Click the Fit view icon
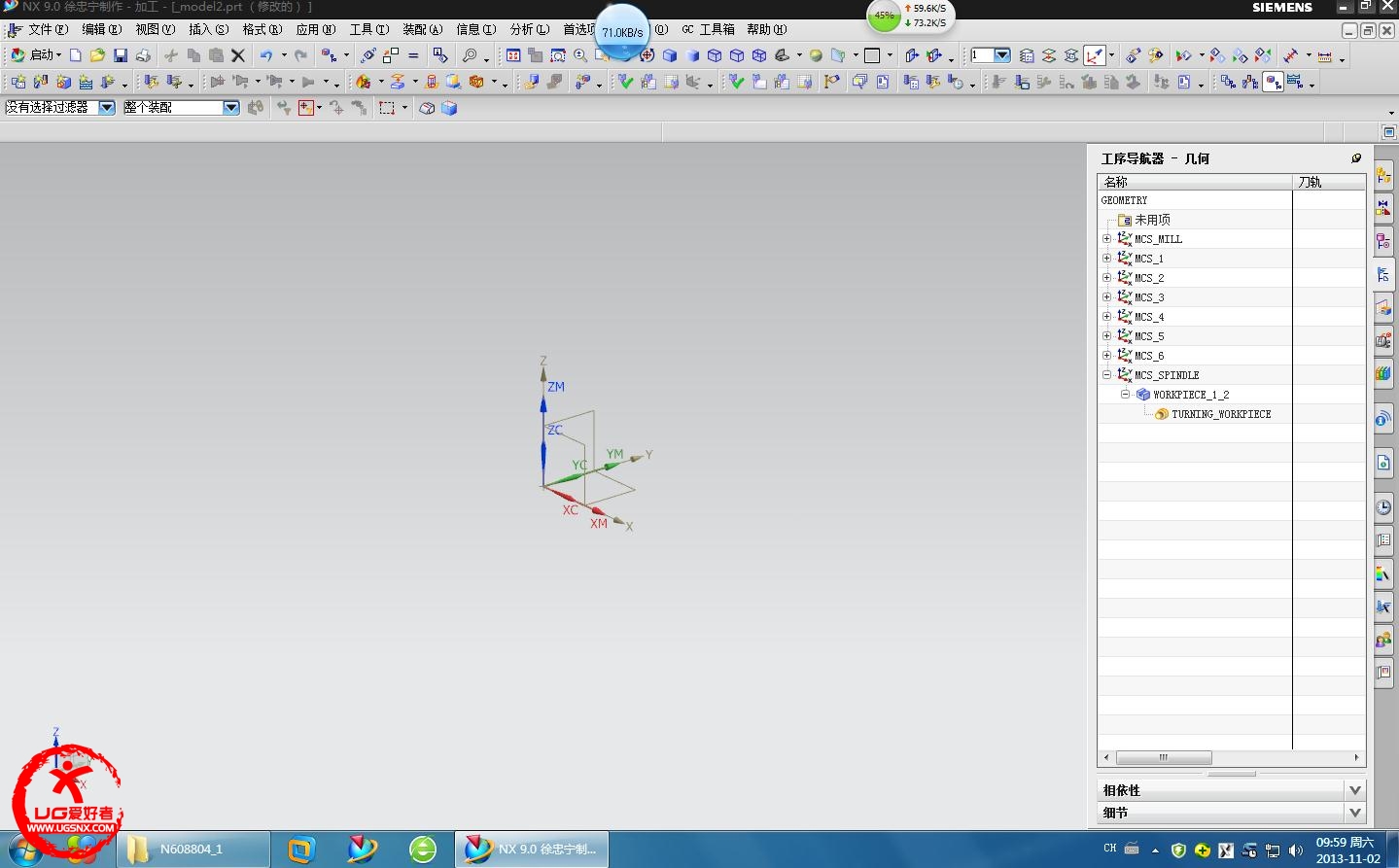Image resolution: width=1399 pixels, height=868 pixels. [x=513, y=55]
